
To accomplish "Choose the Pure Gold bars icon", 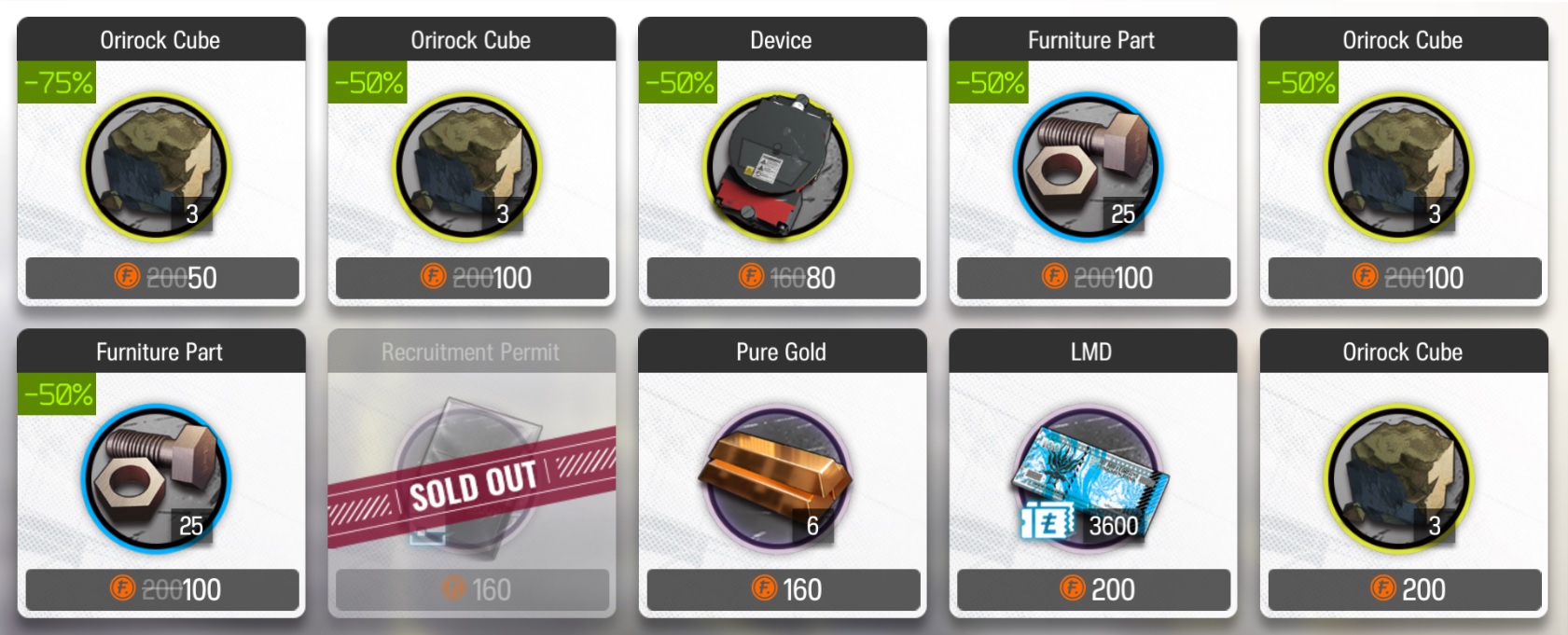I will [x=779, y=478].
